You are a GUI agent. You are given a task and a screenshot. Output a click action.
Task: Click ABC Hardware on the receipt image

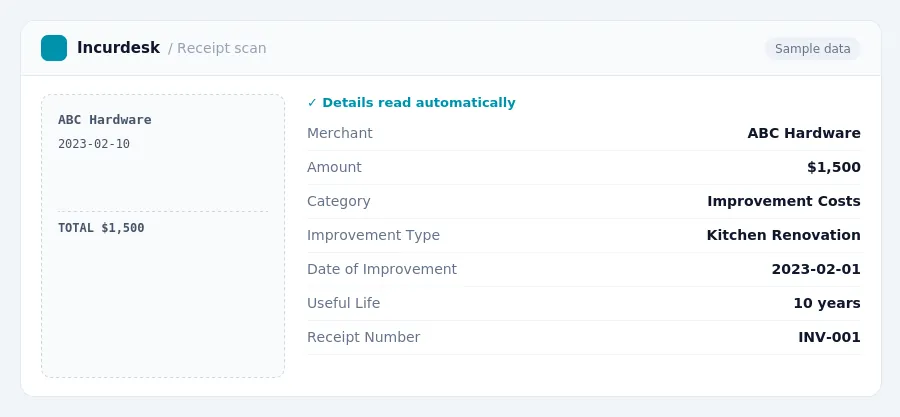(x=104, y=120)
